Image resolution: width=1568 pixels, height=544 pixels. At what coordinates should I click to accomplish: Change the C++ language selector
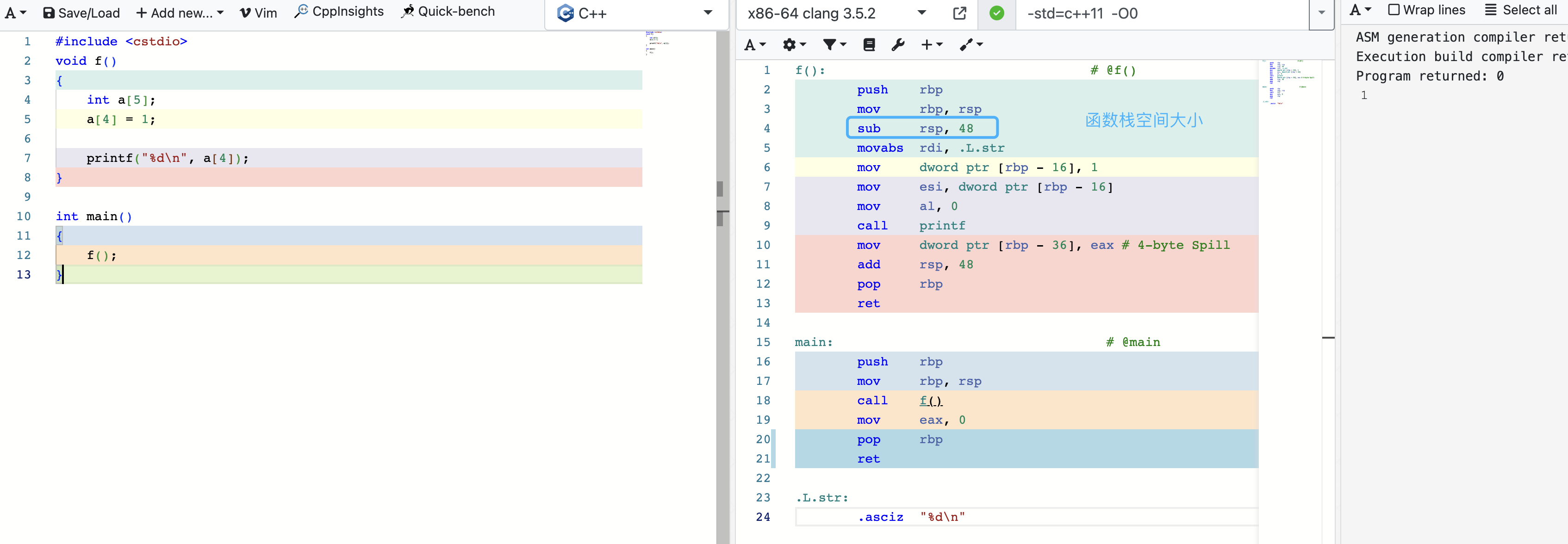pos(635,13)
